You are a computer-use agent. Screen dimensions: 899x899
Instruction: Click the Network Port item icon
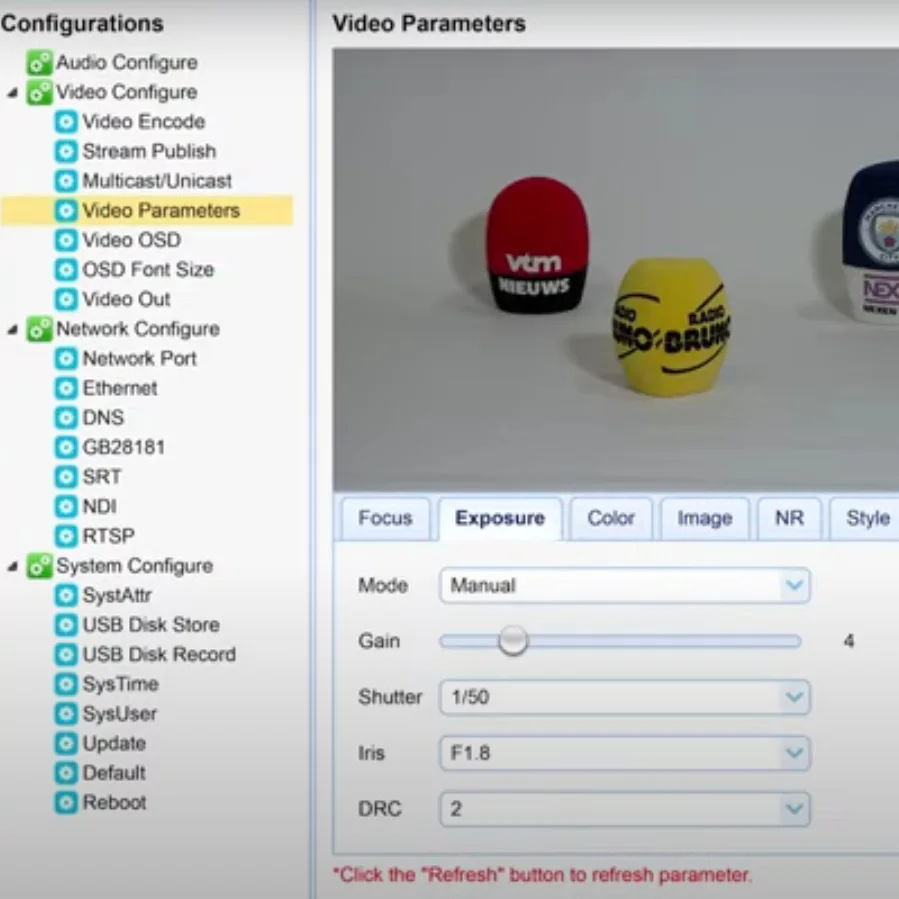pos(66,359)
